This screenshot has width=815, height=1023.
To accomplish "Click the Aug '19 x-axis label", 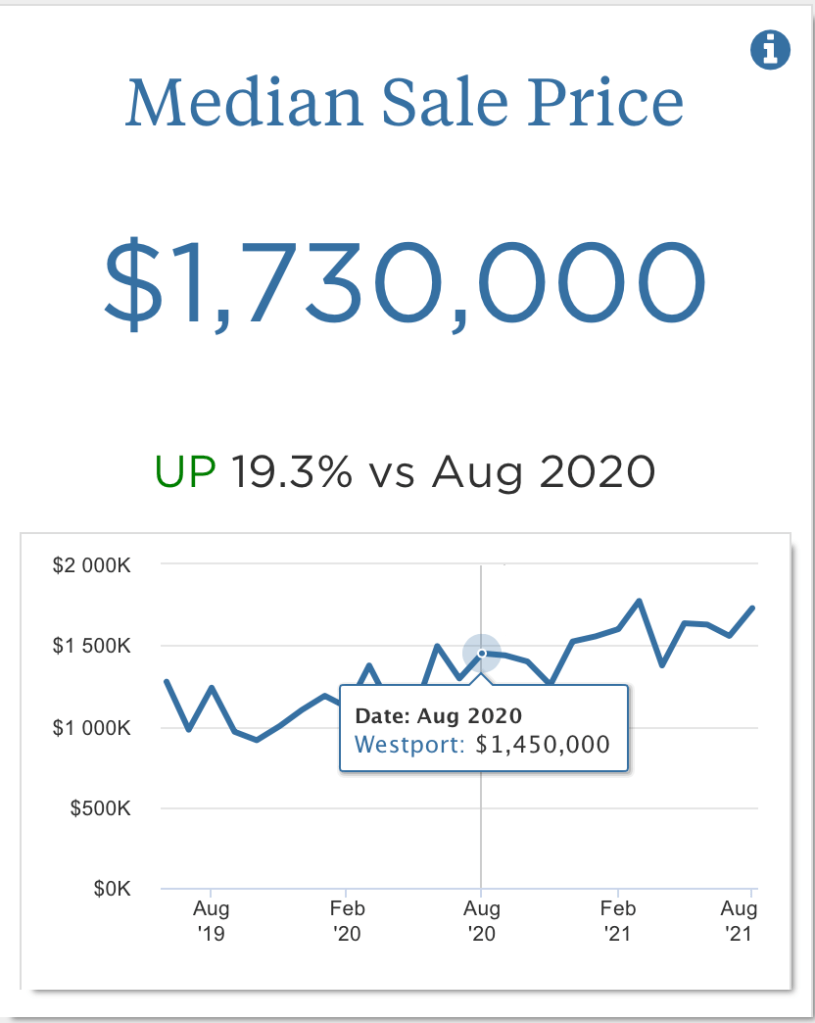I will pos(211,921).
